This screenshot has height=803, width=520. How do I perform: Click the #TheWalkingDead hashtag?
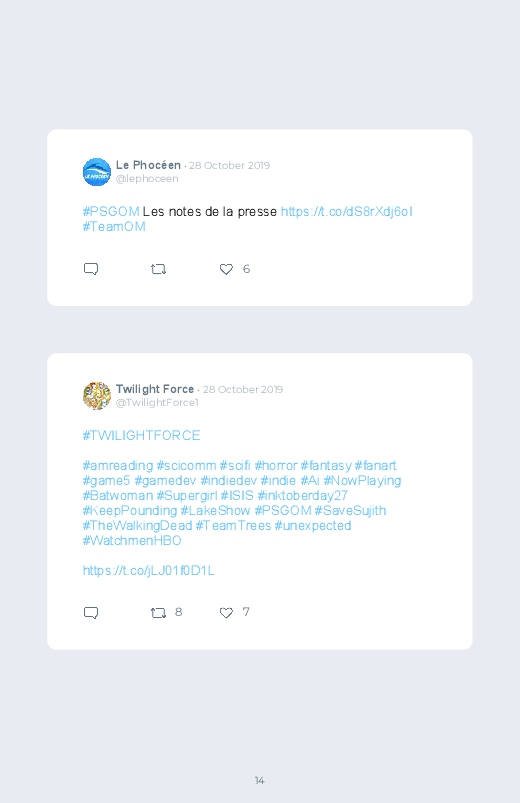pyautogui.click(x=137, y=525)
